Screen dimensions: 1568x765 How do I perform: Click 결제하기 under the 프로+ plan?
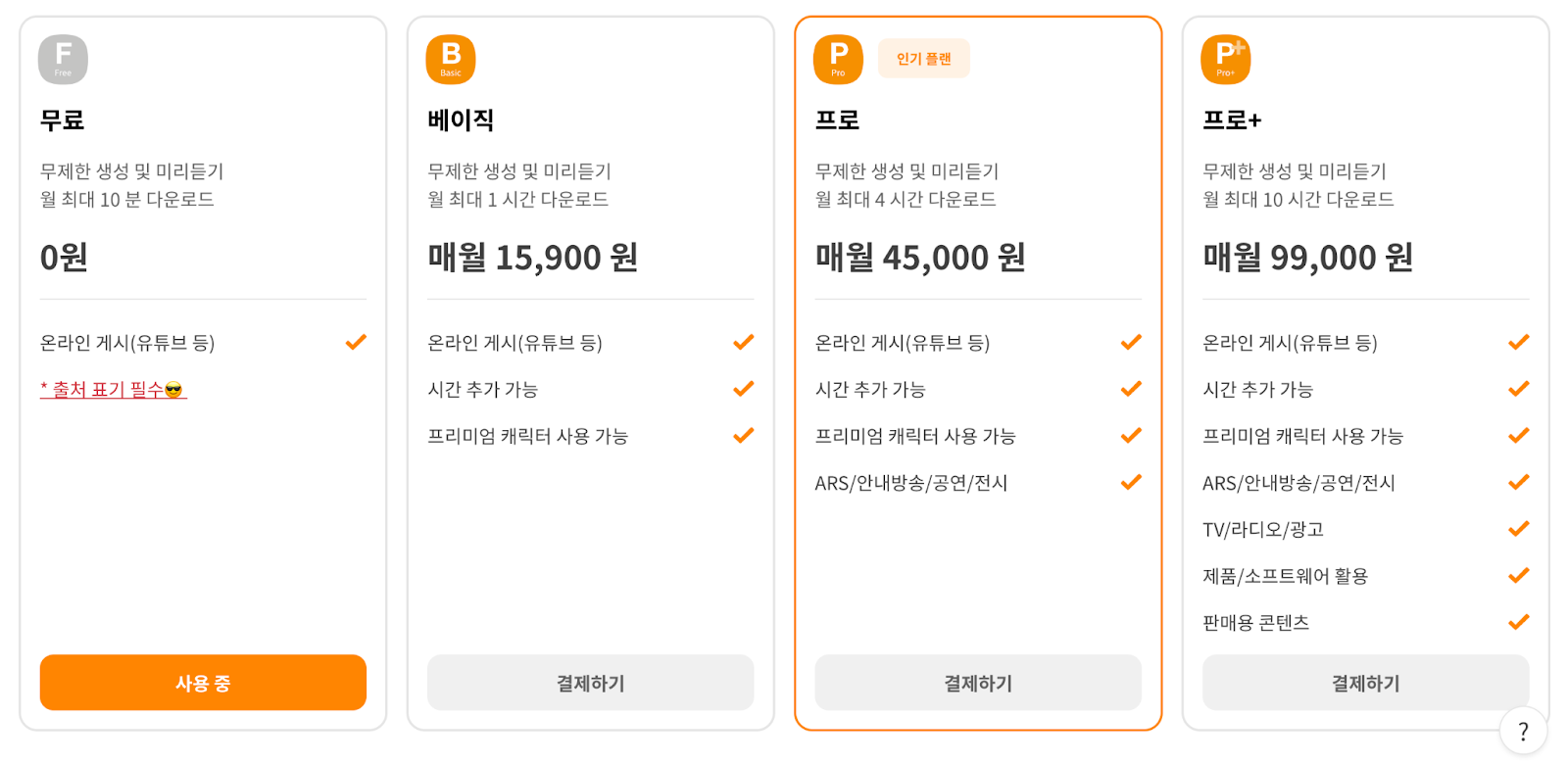(x=1365, y=683)
